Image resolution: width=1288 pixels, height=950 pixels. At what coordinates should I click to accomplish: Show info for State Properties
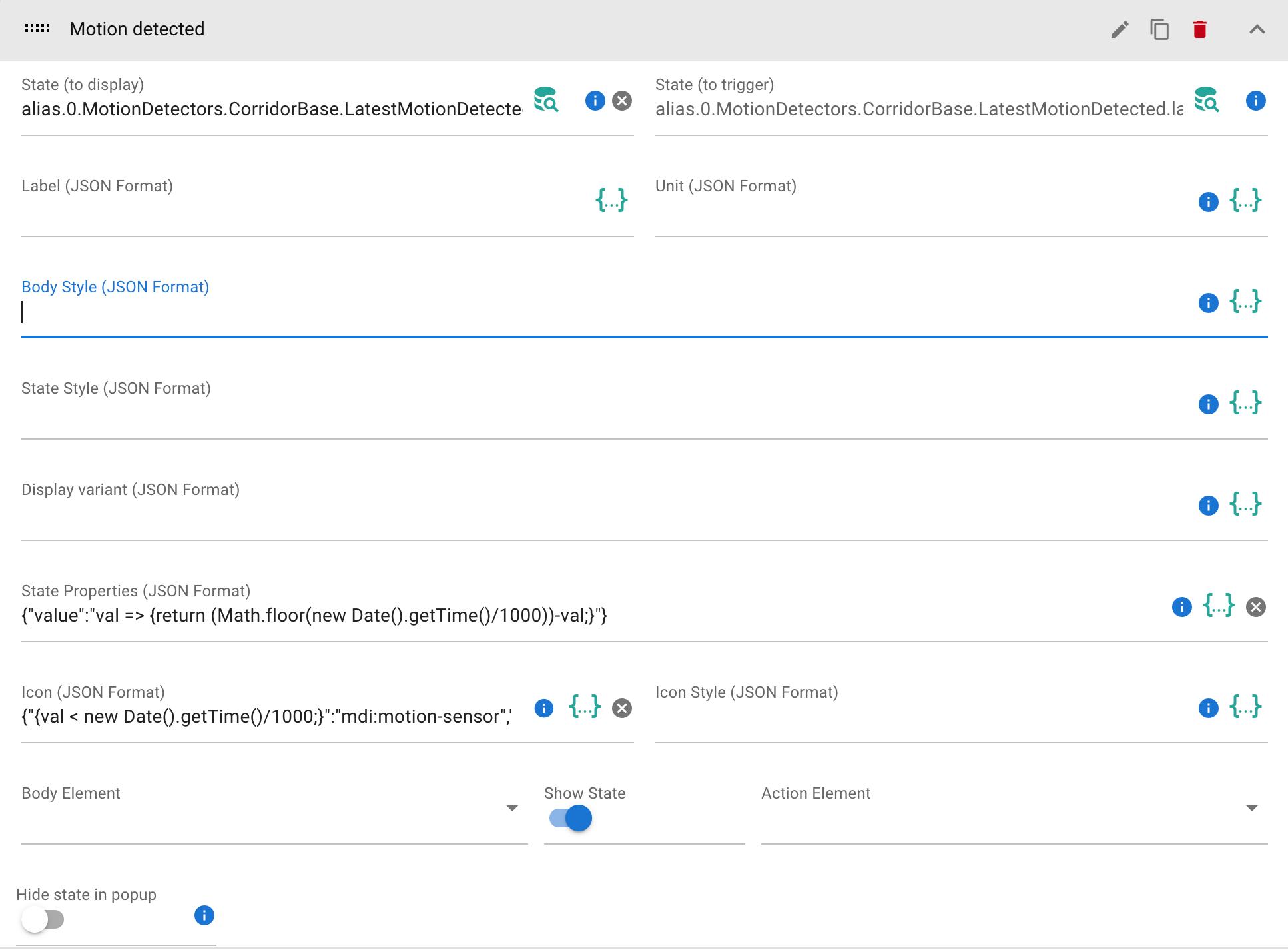[x=1181, y=607]
